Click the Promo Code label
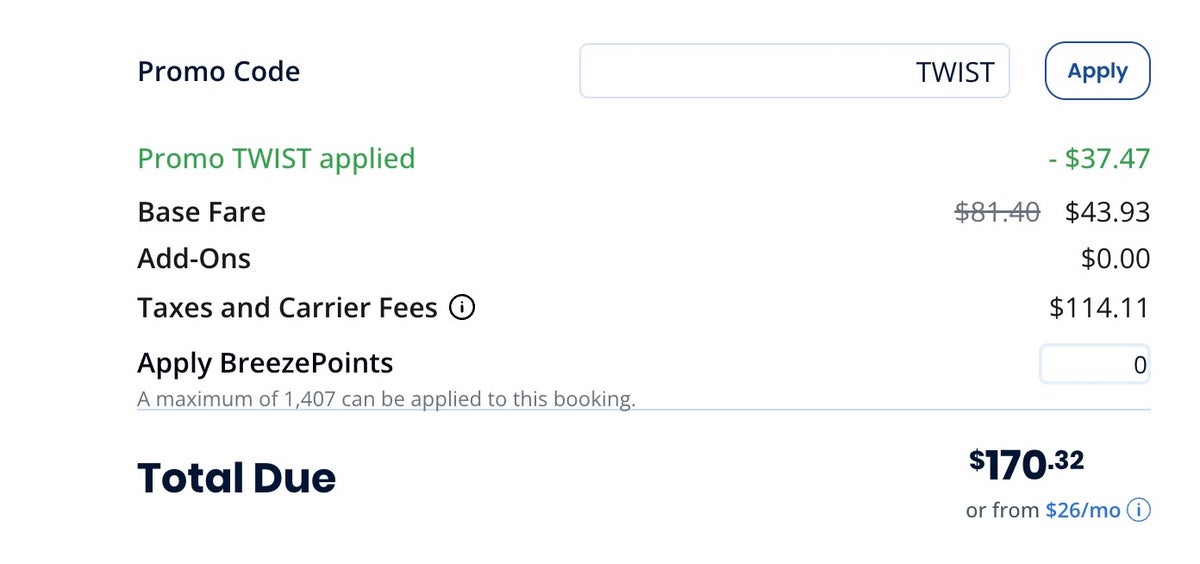Screen dimensions: 1200x564 coord(218,71)
